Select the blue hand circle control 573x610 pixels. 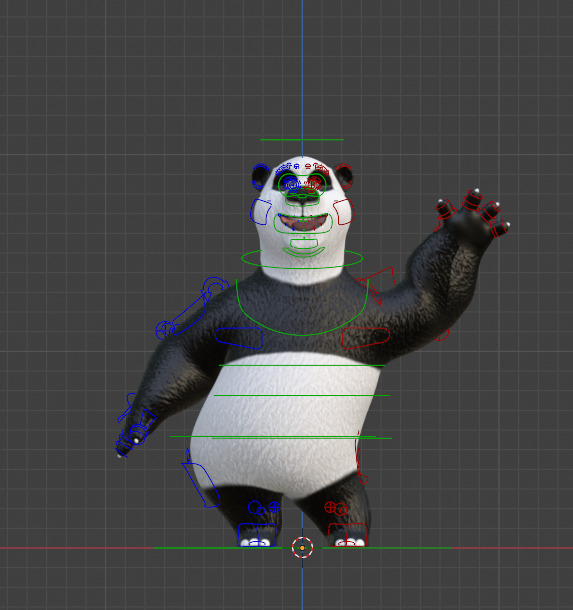click(x=138, y=434)
